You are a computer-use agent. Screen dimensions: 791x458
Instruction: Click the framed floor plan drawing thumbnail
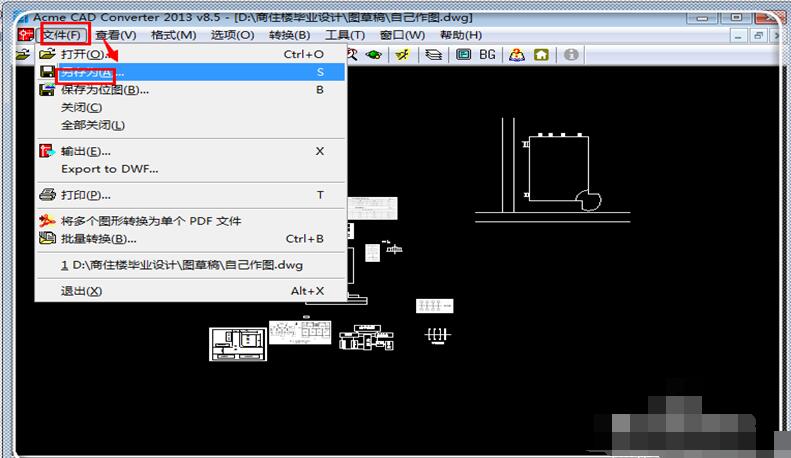(x=238, y=344)
